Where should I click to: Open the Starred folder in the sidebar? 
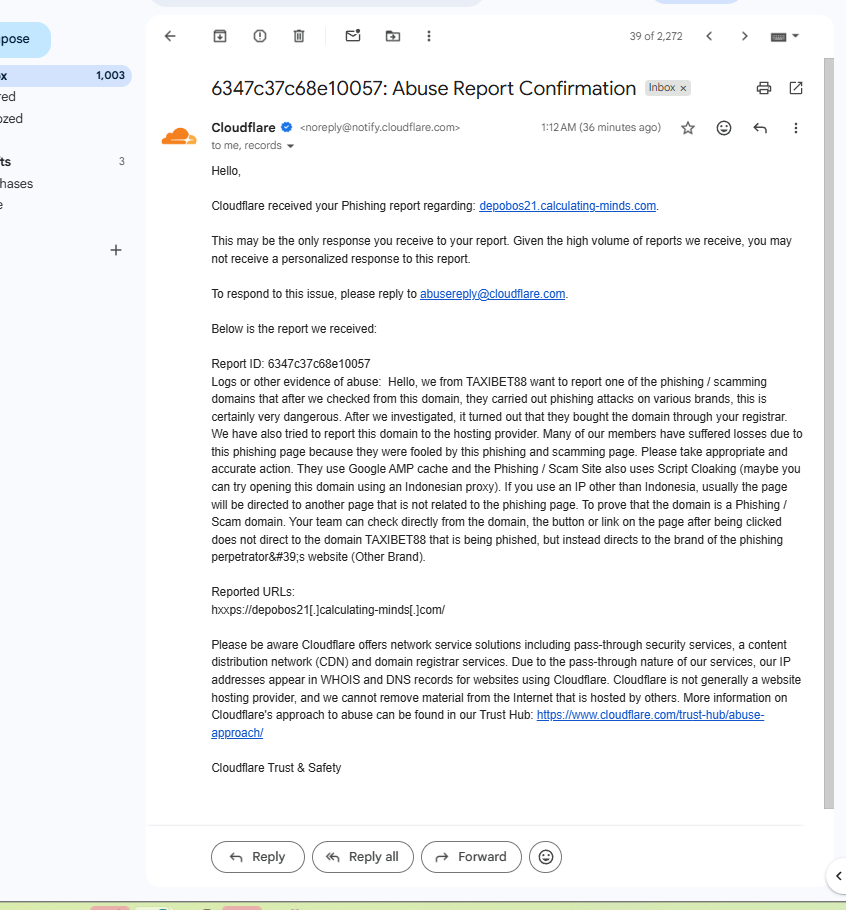tap(8, 97)
